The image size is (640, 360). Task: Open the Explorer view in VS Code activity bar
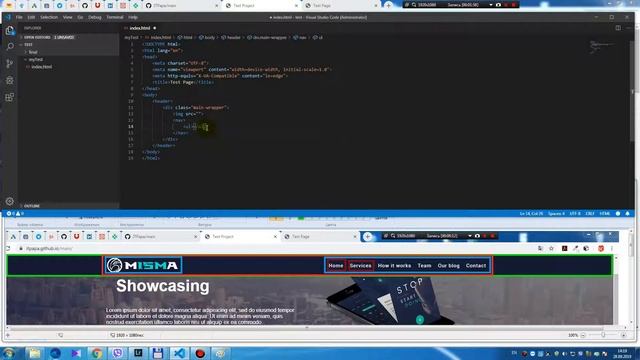[x=10, y=31]
